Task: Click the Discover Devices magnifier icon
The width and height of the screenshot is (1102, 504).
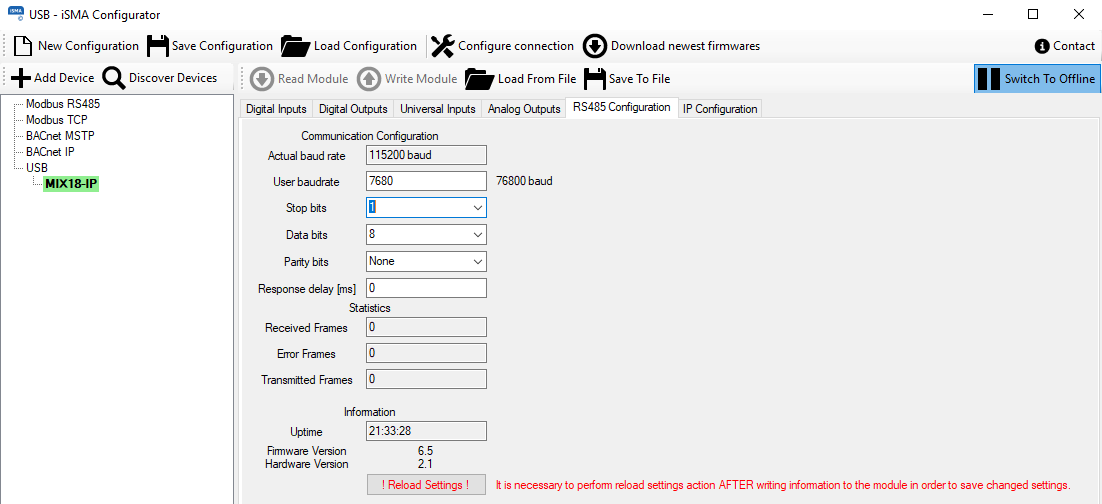Action: pyautogui.click(x=114, y=78)
